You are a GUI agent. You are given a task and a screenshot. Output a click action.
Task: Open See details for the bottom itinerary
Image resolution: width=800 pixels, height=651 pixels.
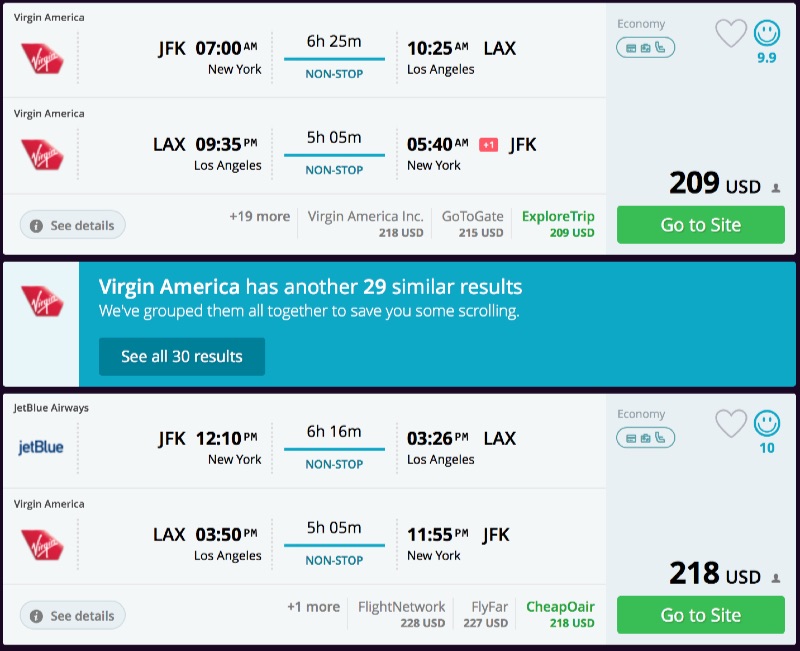click(72, 615)
